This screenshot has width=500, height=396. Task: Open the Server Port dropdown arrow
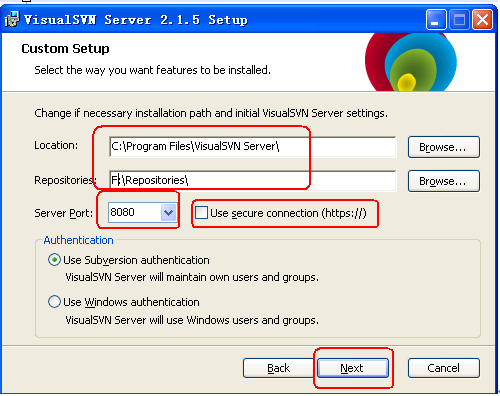168,212
